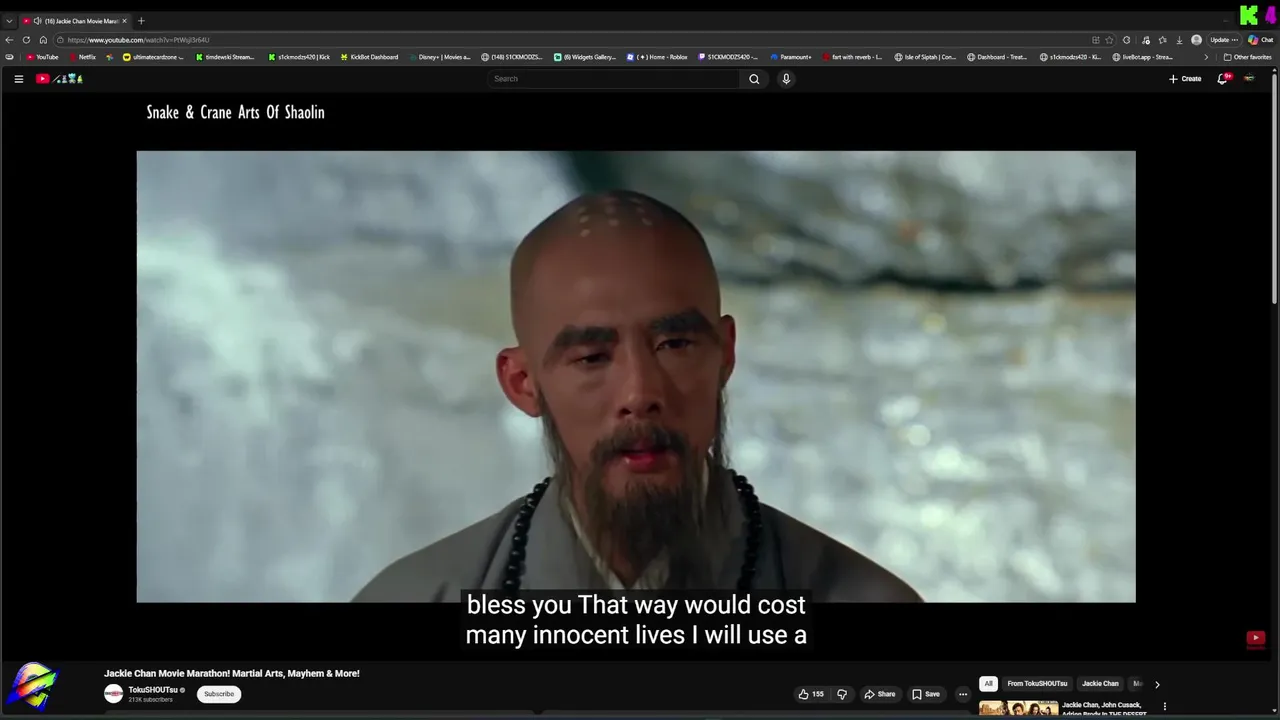
Task: Focus the YouTube search field
Action: point(614,79)
